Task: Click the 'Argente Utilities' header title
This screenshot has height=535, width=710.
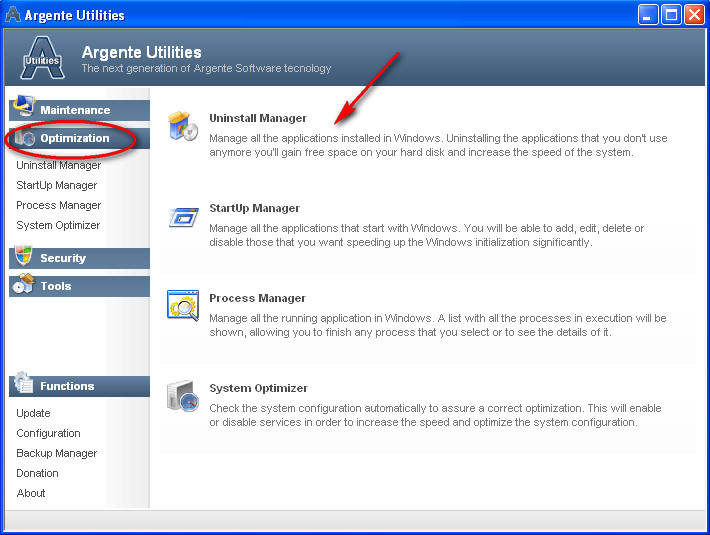Action: click(x=141, y=53)
